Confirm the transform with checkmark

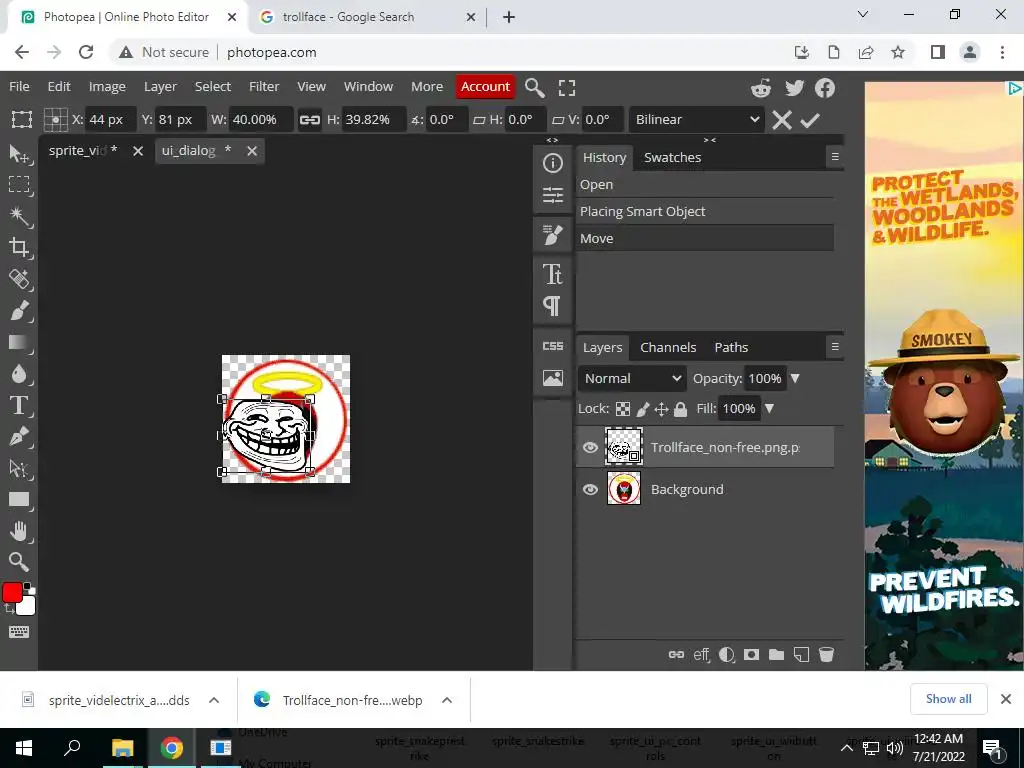click(x=810, y=120)
